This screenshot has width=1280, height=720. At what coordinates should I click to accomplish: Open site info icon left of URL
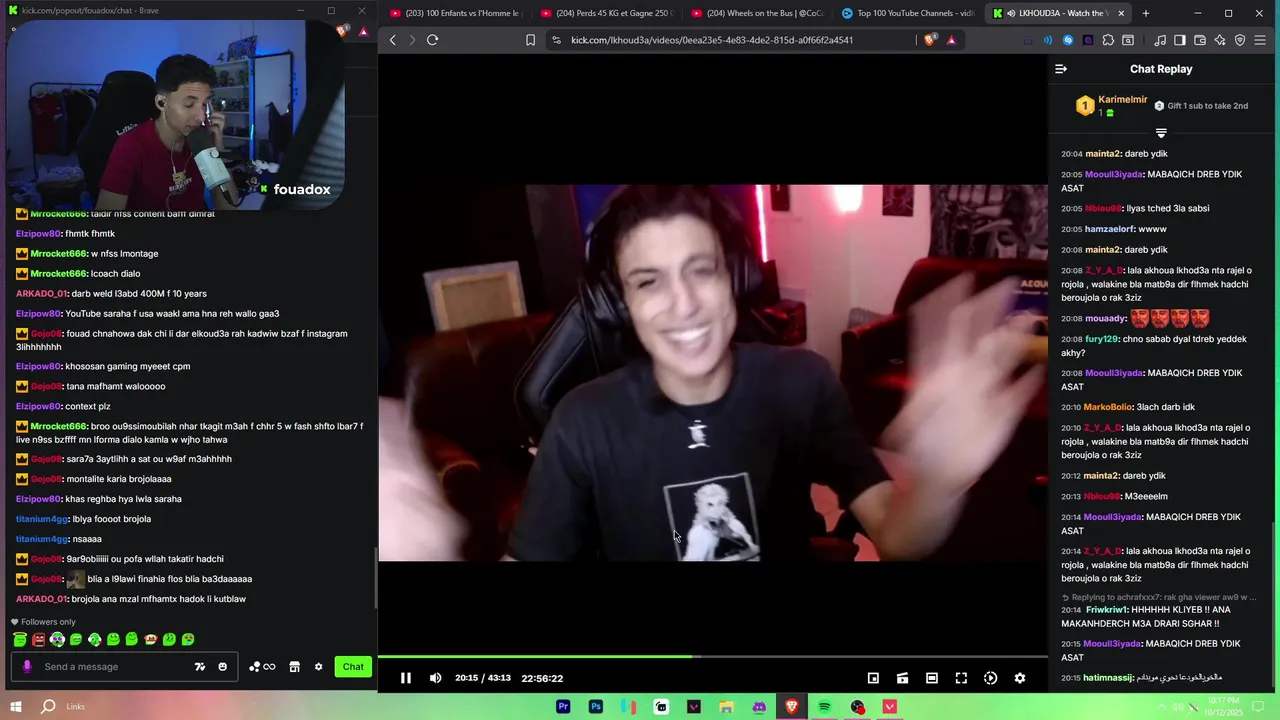pos(557,40)
